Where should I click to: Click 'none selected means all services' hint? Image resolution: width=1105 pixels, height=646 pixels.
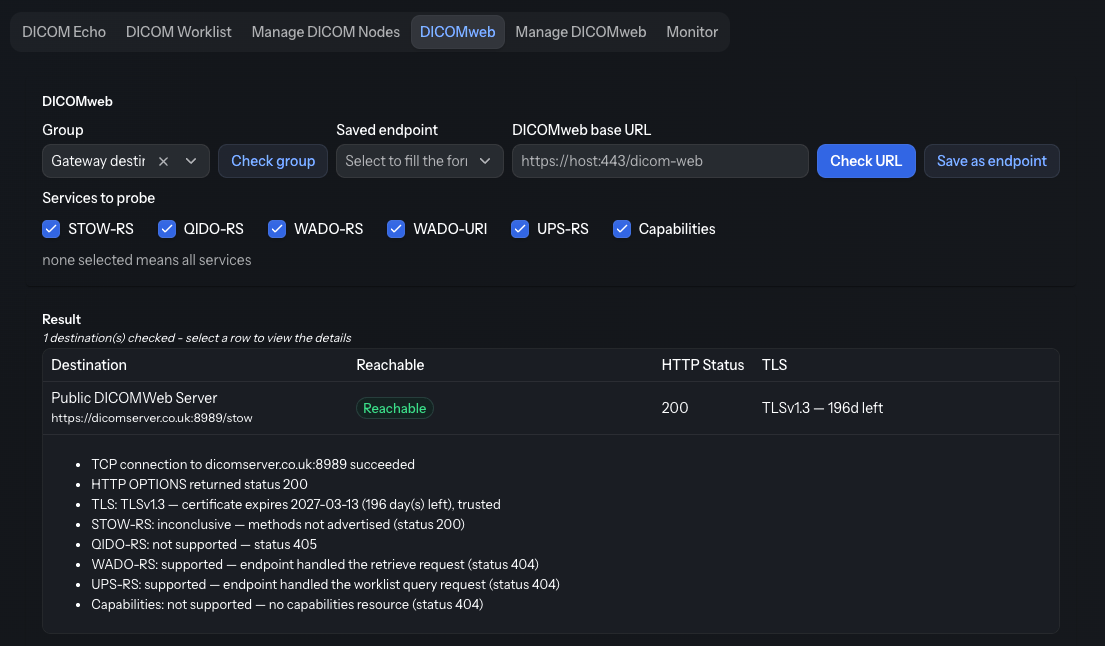(x=147, y=260)
